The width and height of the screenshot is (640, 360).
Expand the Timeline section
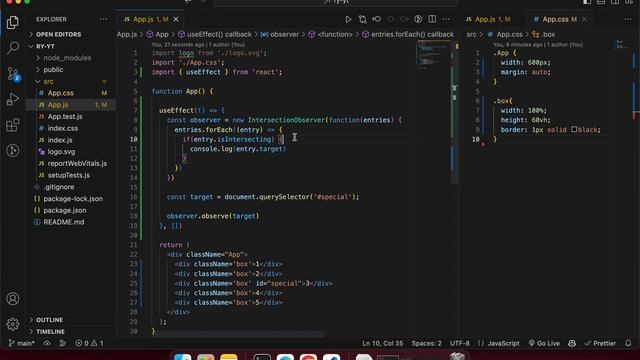50,331
